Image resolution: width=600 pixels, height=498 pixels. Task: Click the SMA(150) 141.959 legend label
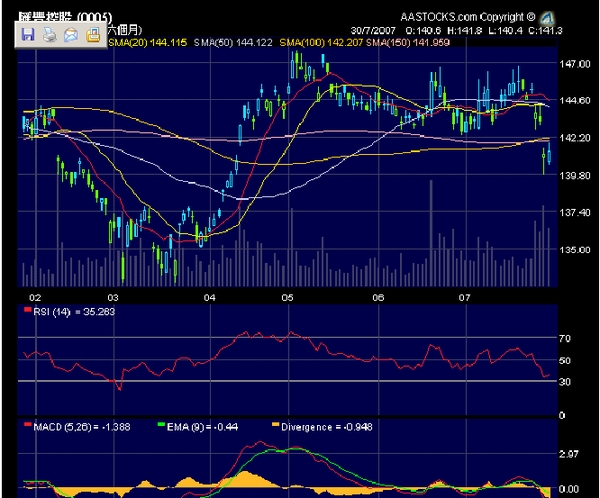click(x=408, y=42)
